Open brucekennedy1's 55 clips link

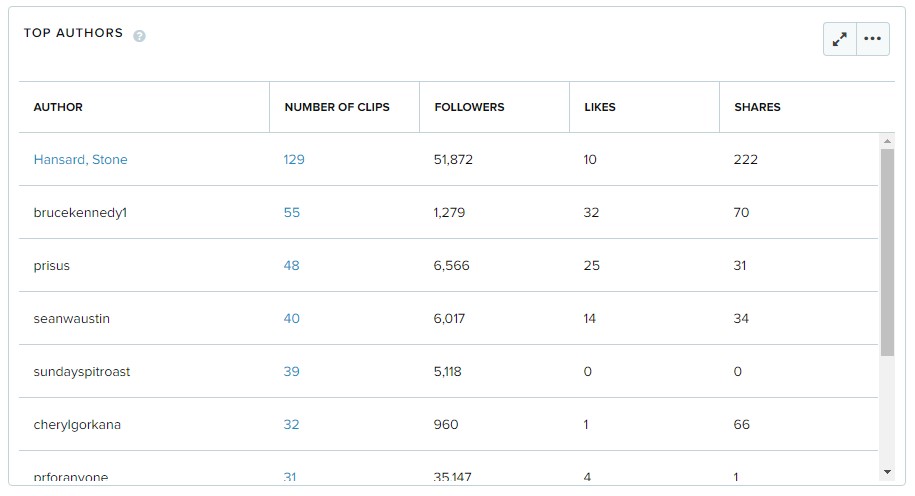click(x=292, y=212)
